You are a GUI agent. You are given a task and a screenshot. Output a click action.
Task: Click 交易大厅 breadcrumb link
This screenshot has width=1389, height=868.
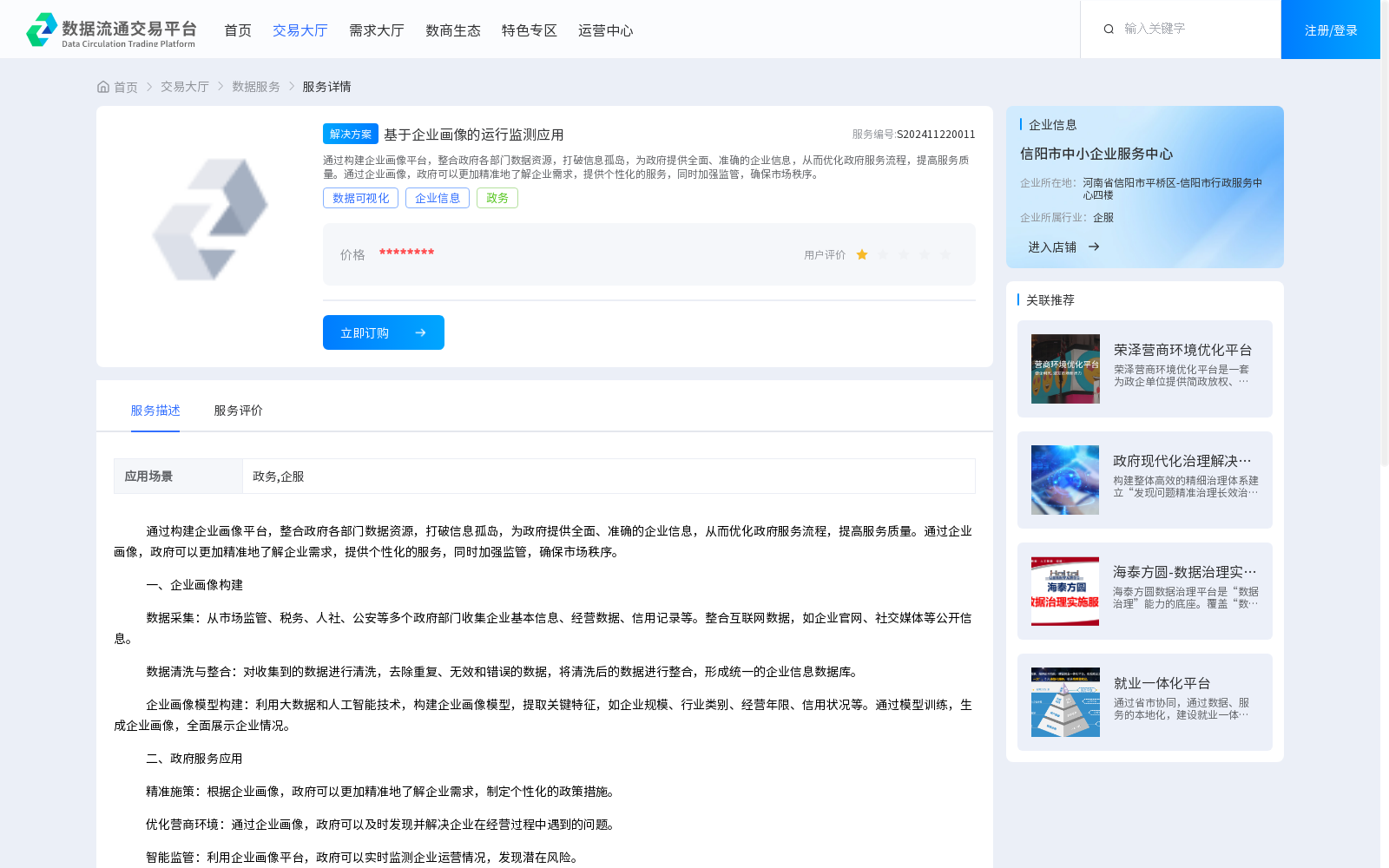click(x=185, y=87)
